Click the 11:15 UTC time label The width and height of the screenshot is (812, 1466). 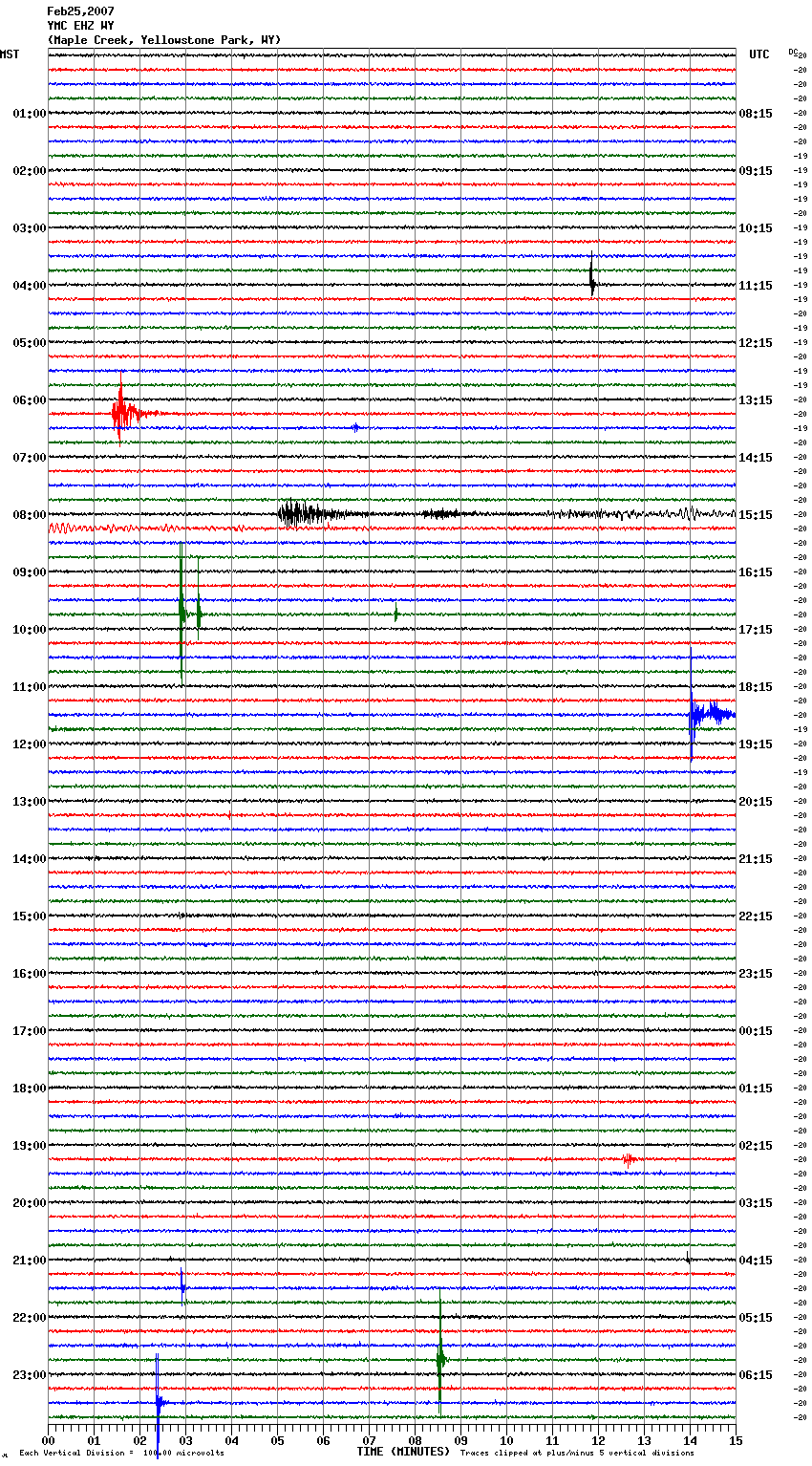tap(756, 286)
